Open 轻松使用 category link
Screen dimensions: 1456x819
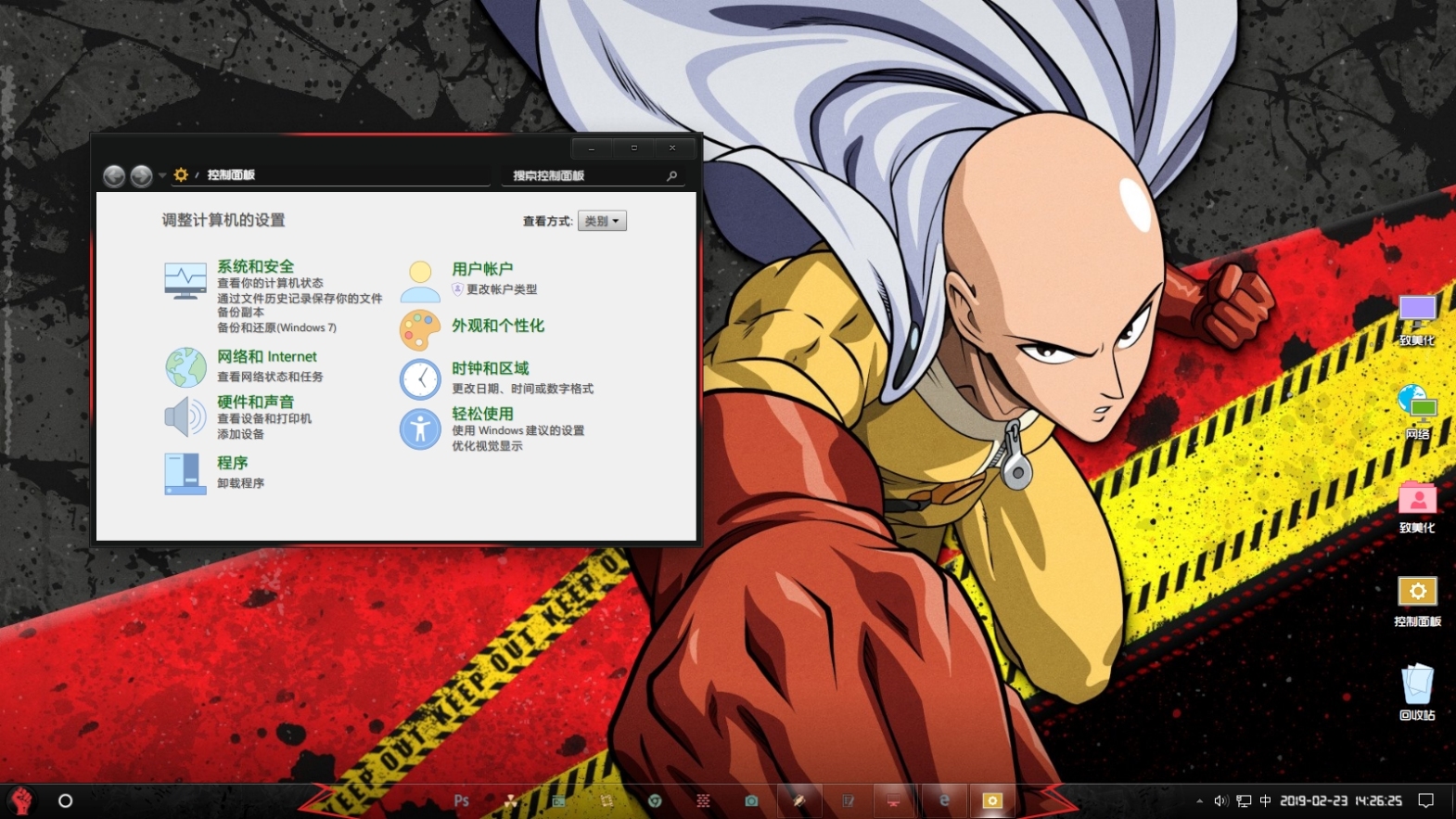coord(482,414)
